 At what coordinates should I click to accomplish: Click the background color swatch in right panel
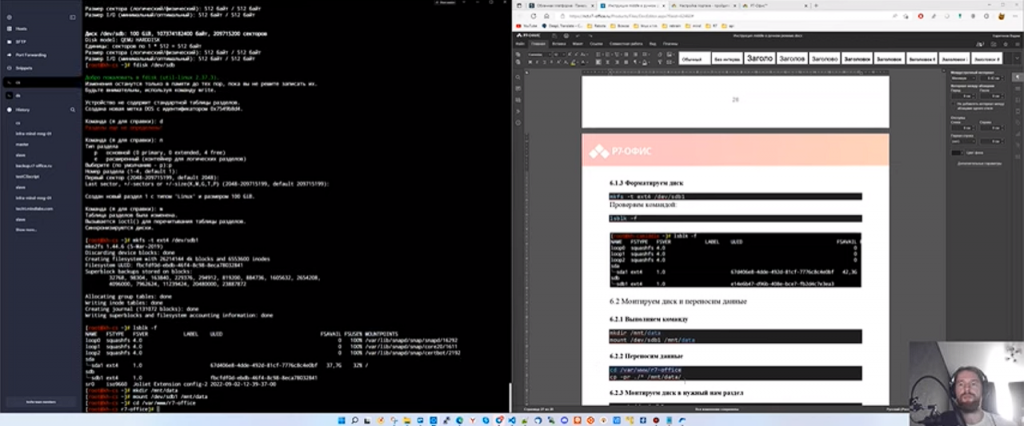(x=956, y=152)
